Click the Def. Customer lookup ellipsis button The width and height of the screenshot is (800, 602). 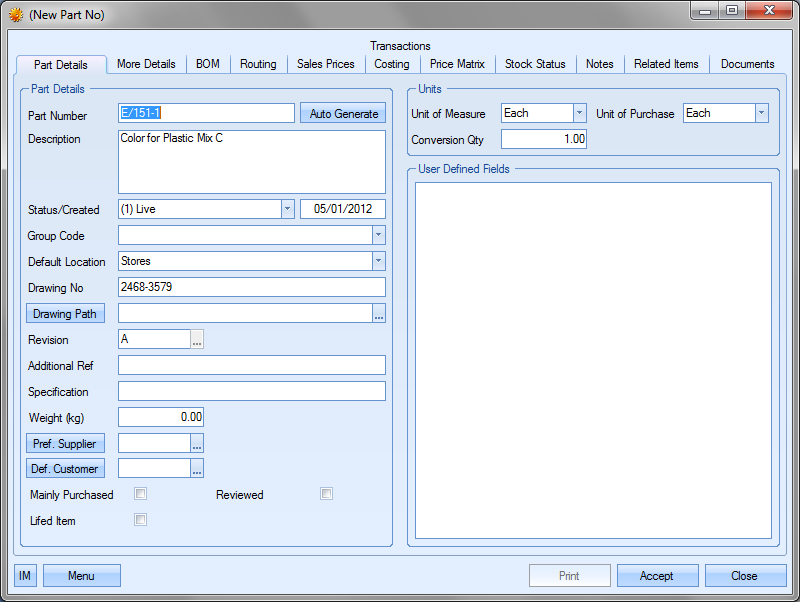click(197, 469)
